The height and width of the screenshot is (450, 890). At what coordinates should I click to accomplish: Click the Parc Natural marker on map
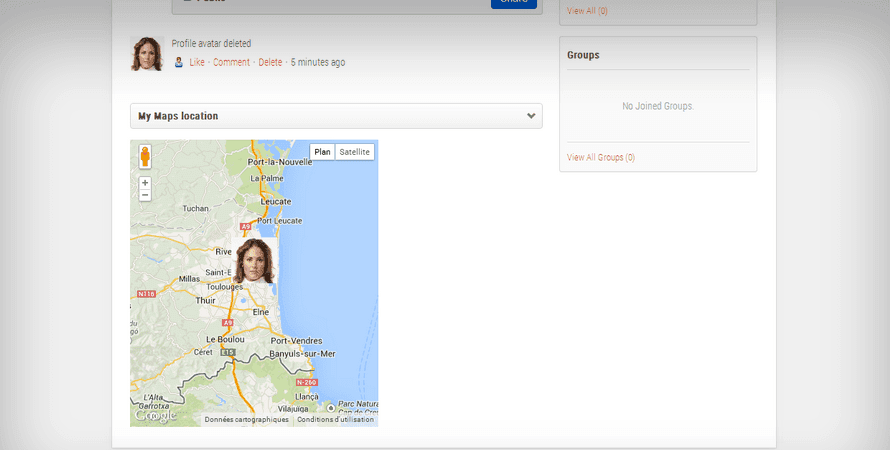pos(331,408)
